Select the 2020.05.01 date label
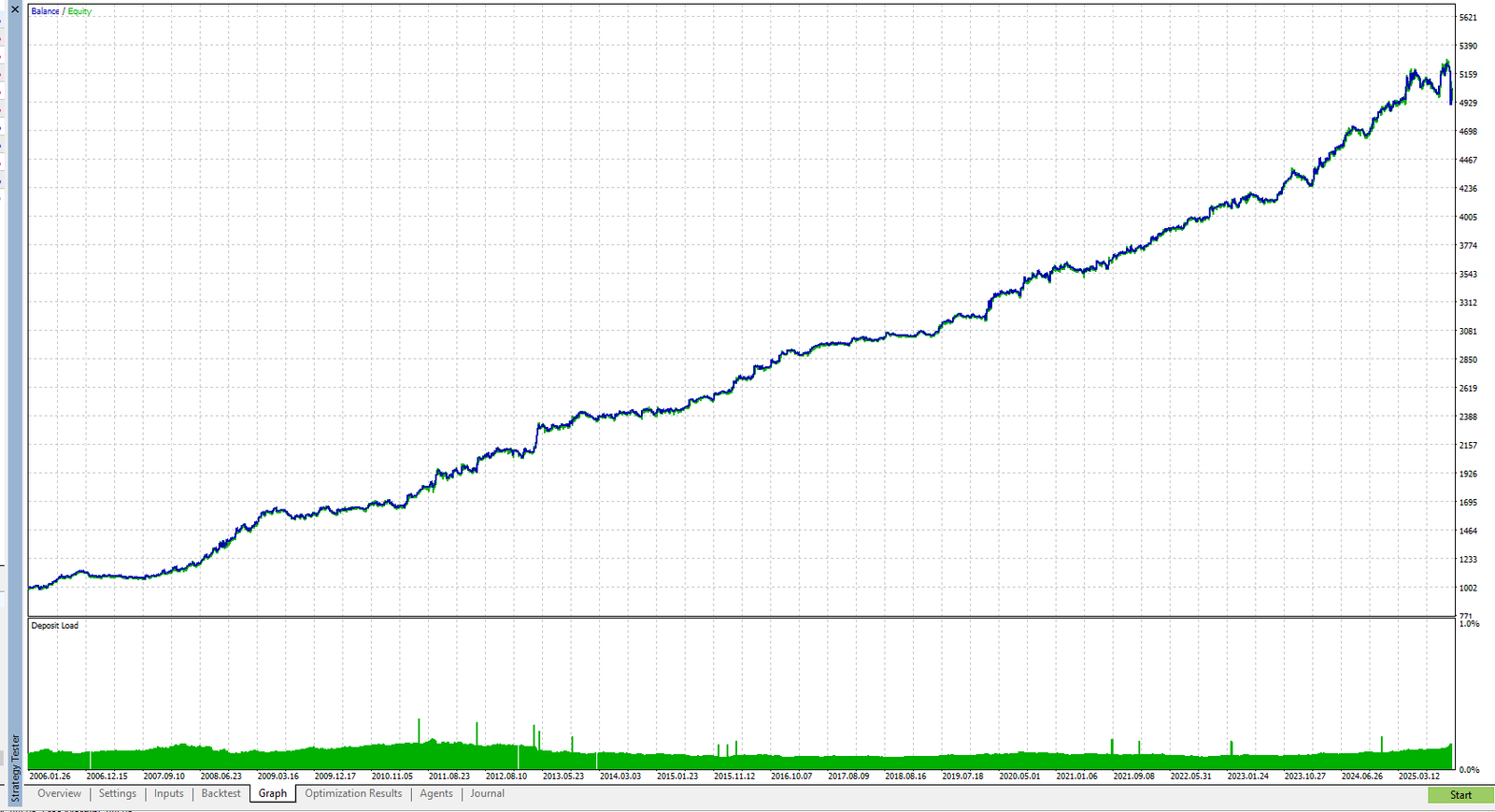This screenshot has height=812, width=1495. [1019, 776]
